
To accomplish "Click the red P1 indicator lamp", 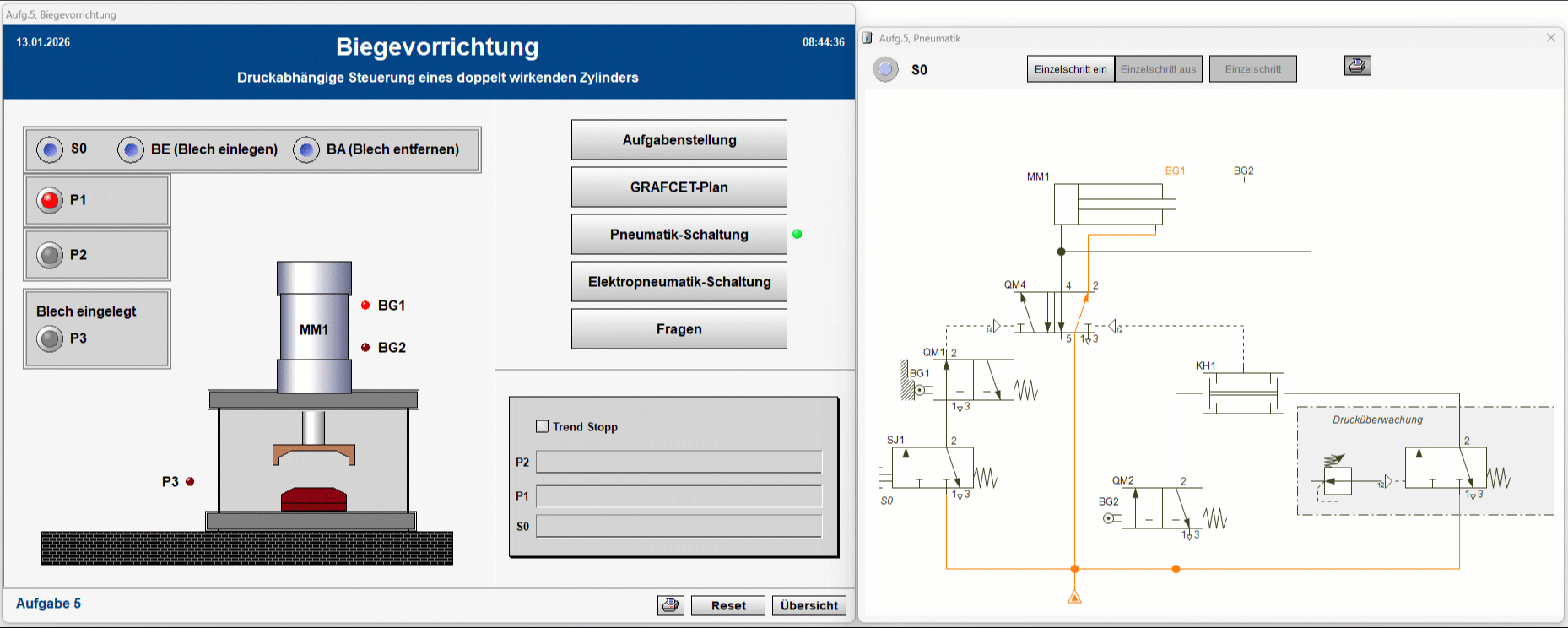I will [50, 200].
